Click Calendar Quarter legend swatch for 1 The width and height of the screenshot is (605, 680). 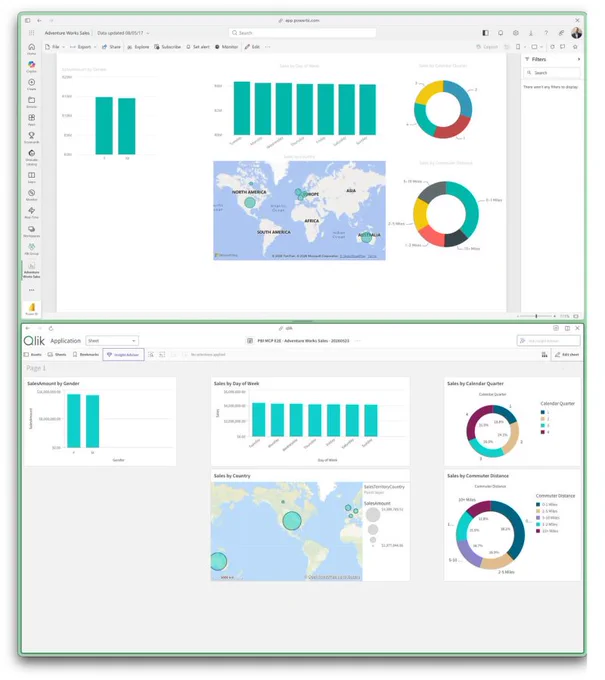(x=542, y=412)
